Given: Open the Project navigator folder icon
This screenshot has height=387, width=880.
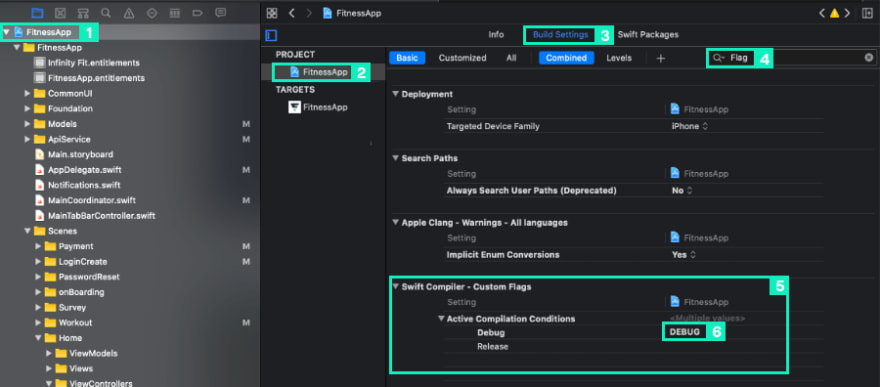Looking at the screenshot, I should click(x=37, y=13).
